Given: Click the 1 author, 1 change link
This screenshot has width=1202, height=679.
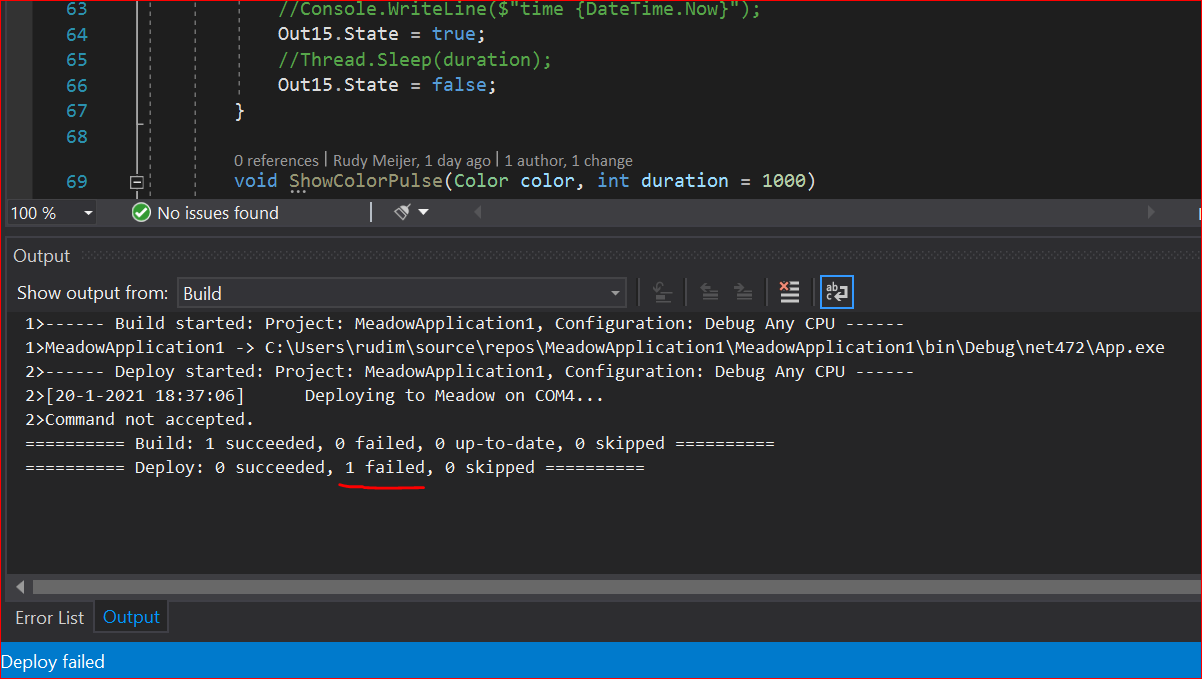Looking at the screenshot, I should point(568,160).
